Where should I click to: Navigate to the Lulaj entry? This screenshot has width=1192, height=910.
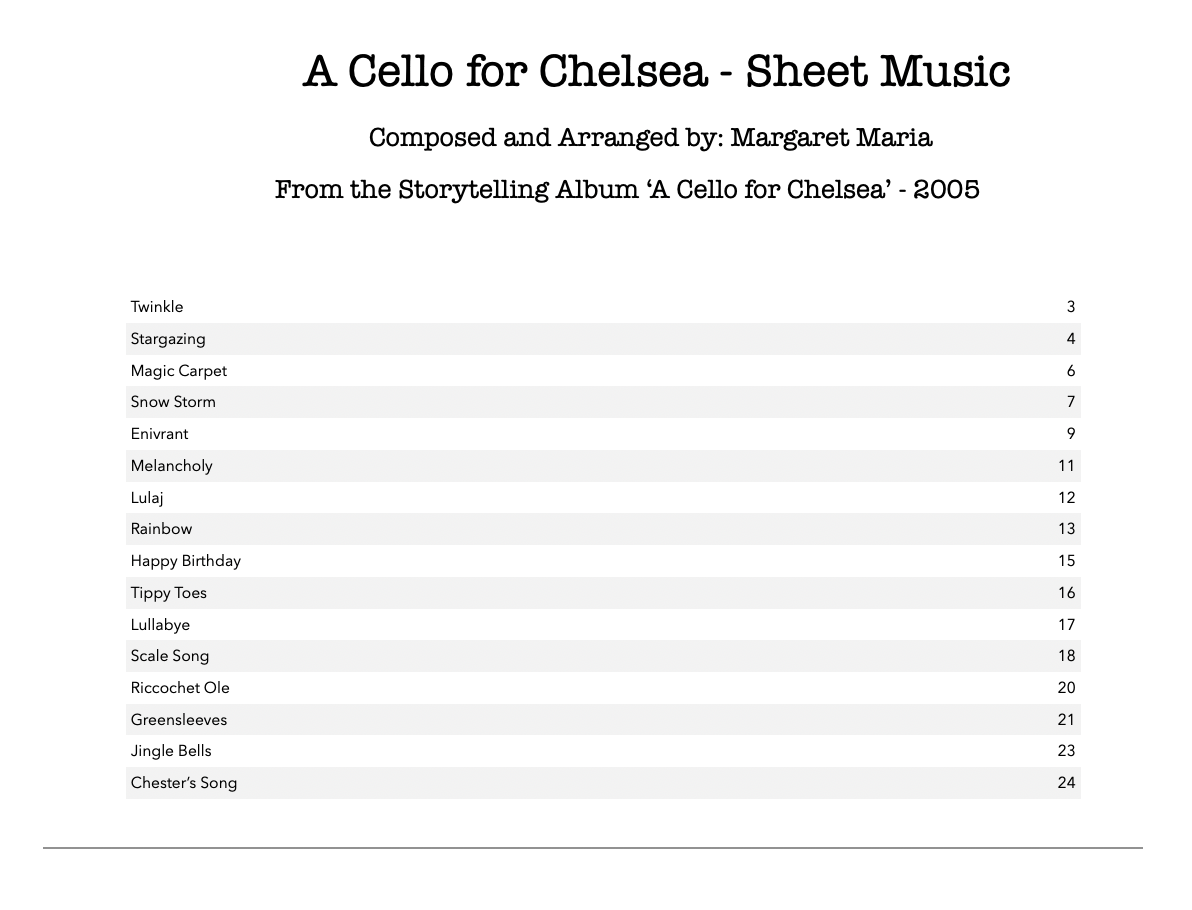click(147, 498)
